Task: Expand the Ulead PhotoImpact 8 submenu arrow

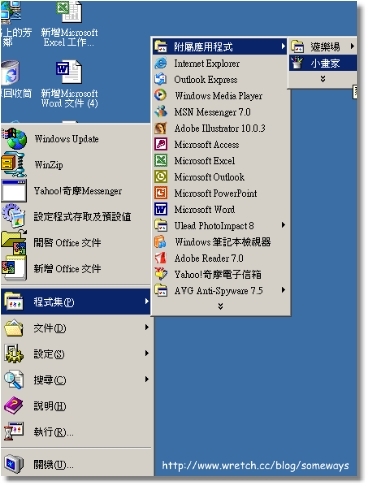Action: [283, 225]
